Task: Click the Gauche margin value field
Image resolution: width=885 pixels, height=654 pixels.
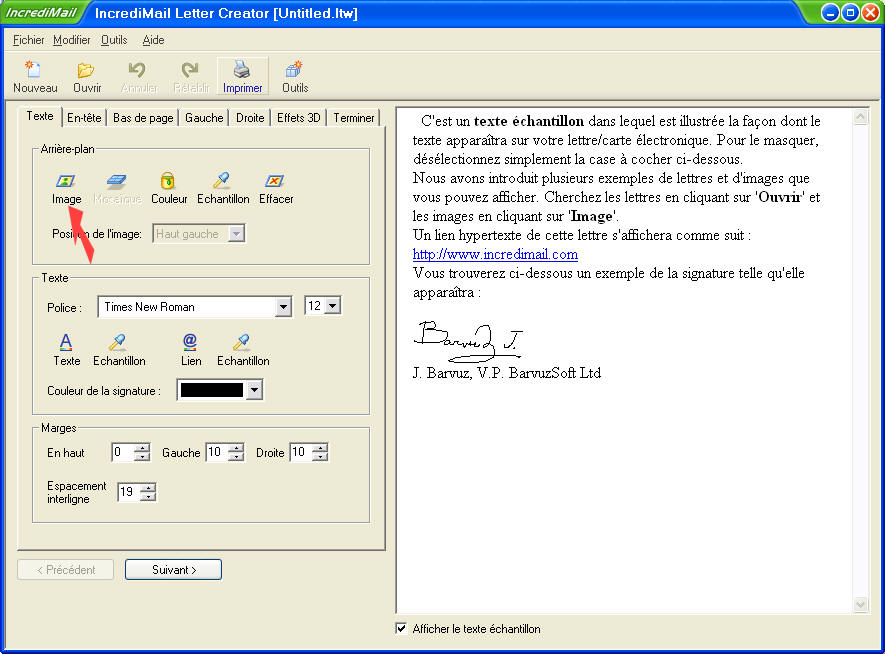Action: (218, 453)
